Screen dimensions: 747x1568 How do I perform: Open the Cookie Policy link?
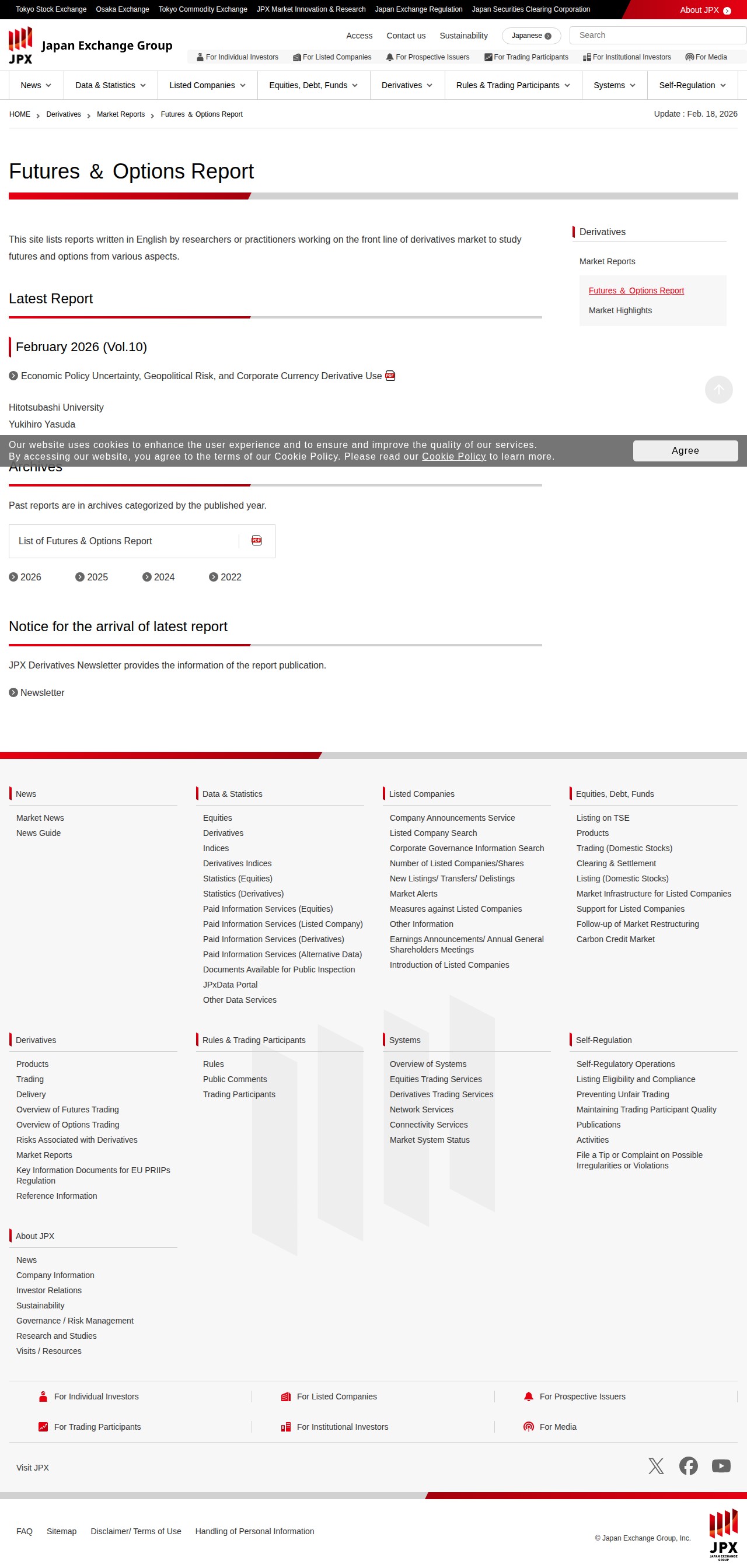(x=454, y=457)
